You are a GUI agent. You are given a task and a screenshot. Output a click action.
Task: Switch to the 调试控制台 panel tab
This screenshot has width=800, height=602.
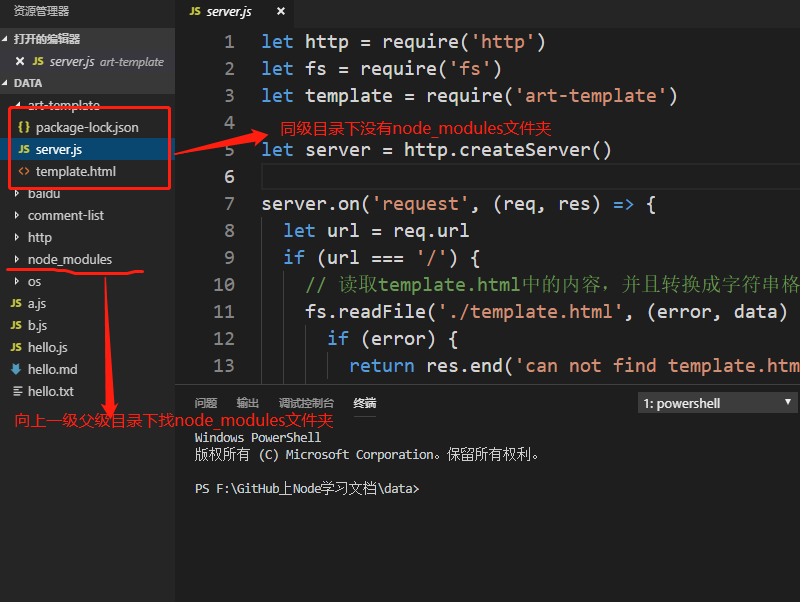[x=306, y=403]
